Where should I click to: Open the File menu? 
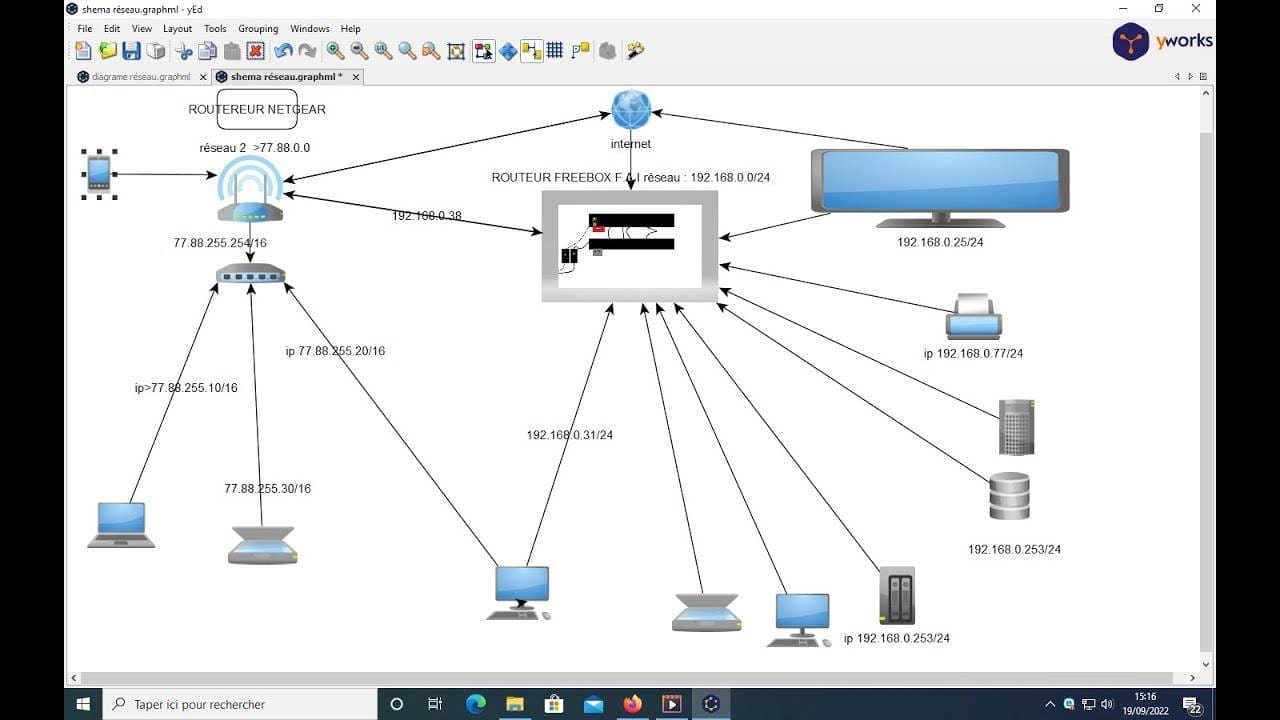pos(85,29)
